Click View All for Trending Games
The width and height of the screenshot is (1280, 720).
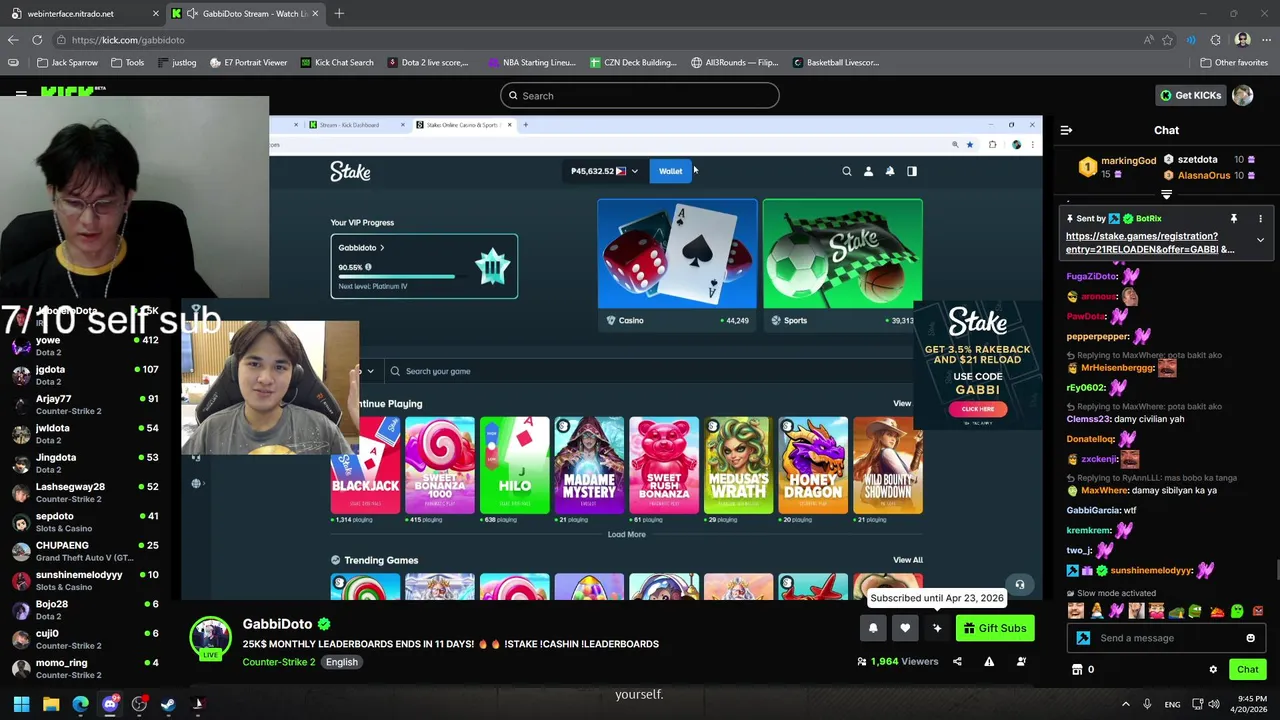tap(908, 560)
